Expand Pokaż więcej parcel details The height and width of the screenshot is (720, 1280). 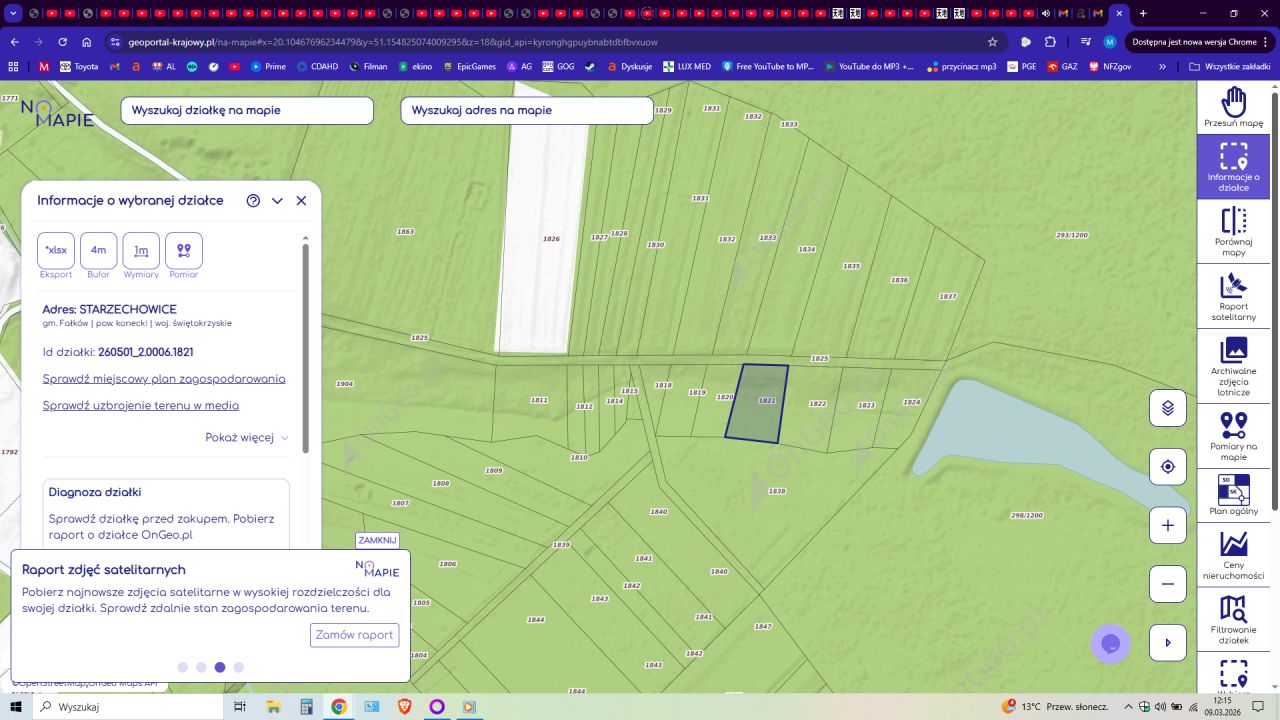tap(246, 438)
